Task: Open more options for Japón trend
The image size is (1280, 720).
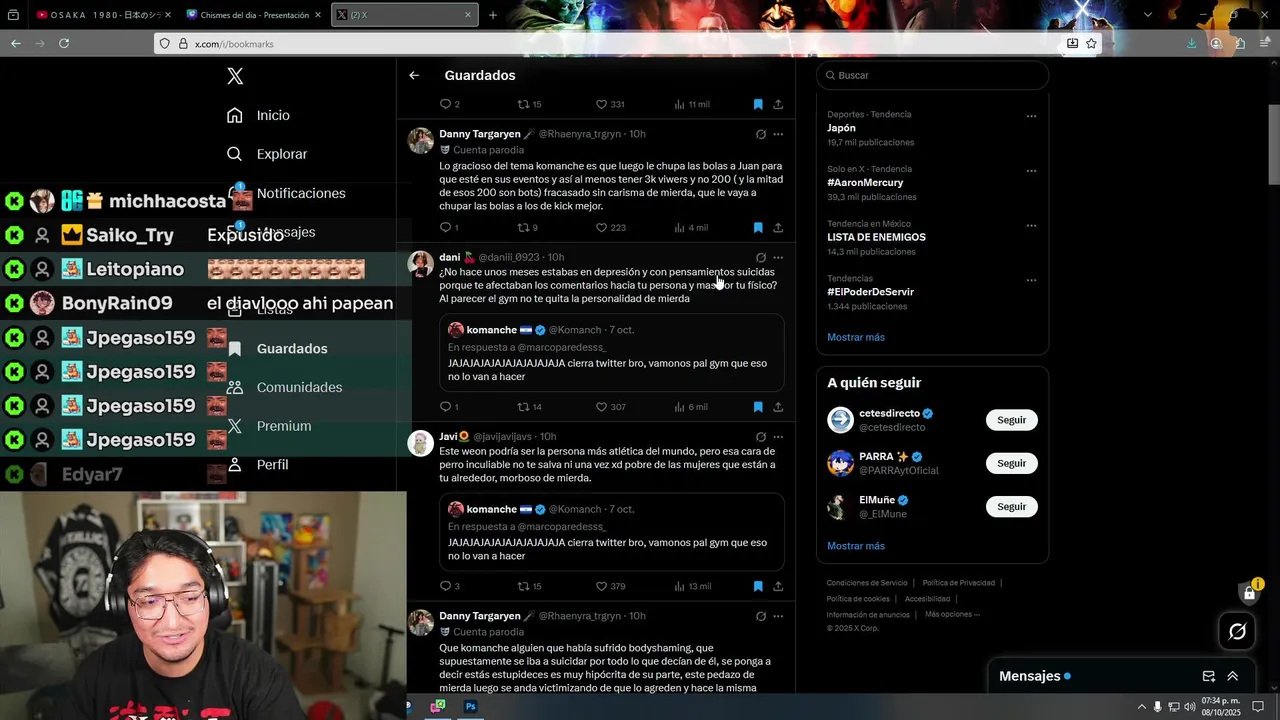Action: coord(1031,116)
